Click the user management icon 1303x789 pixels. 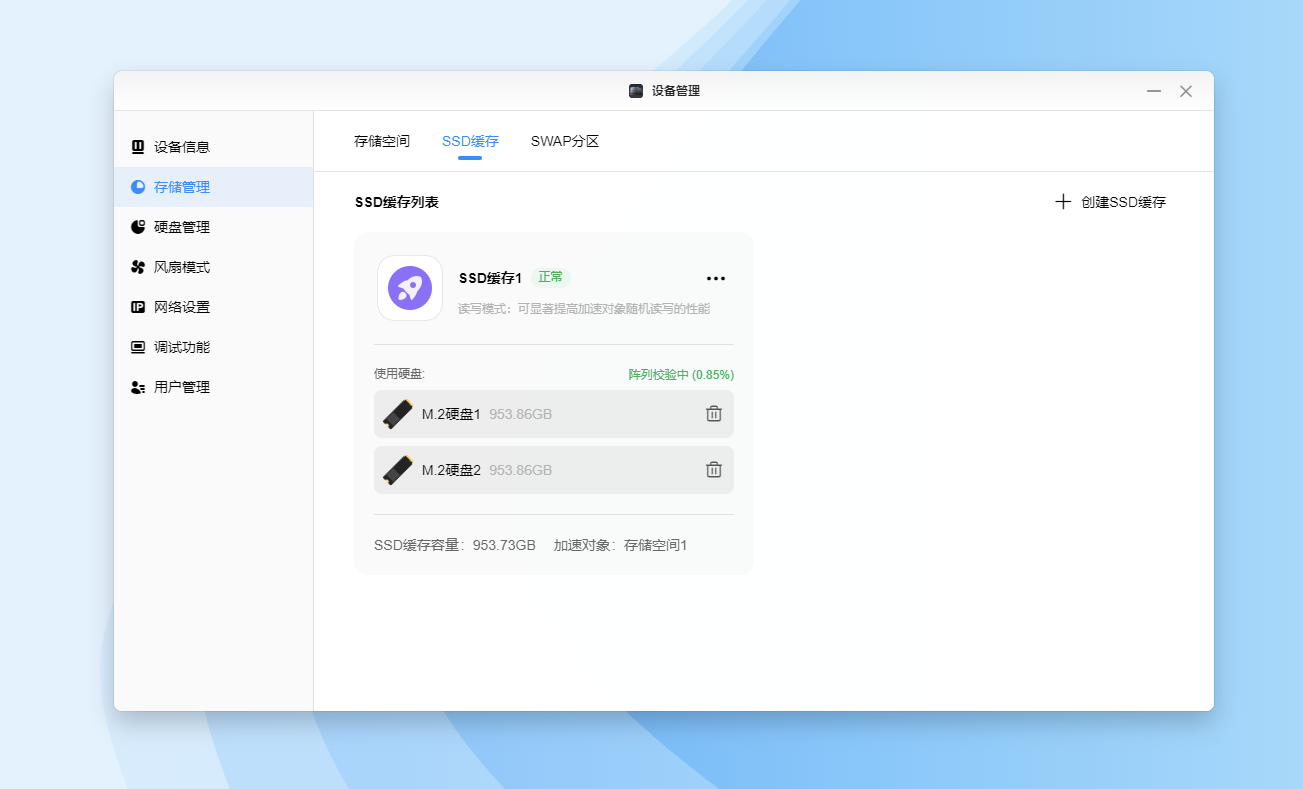(138, 387)
